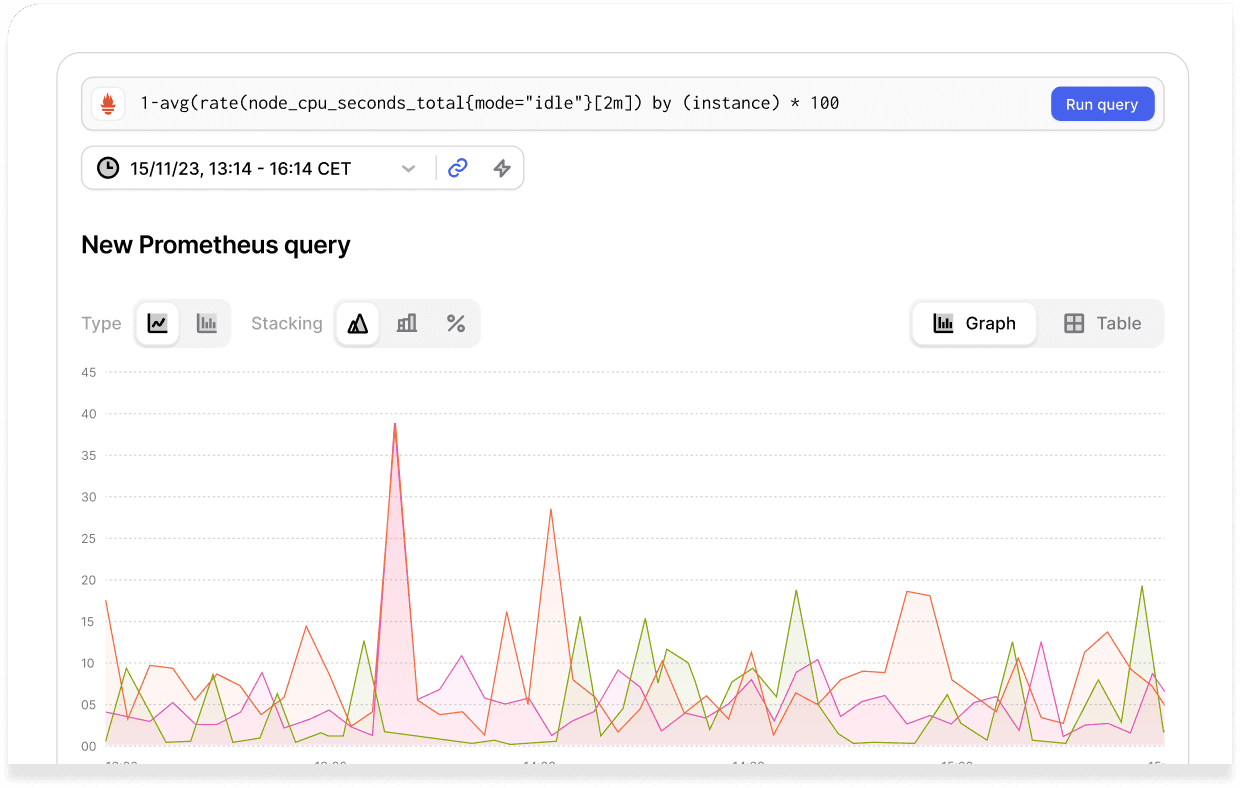
Task: Select the mountain-shaped stacking mode icon
Action: (357, 322)
